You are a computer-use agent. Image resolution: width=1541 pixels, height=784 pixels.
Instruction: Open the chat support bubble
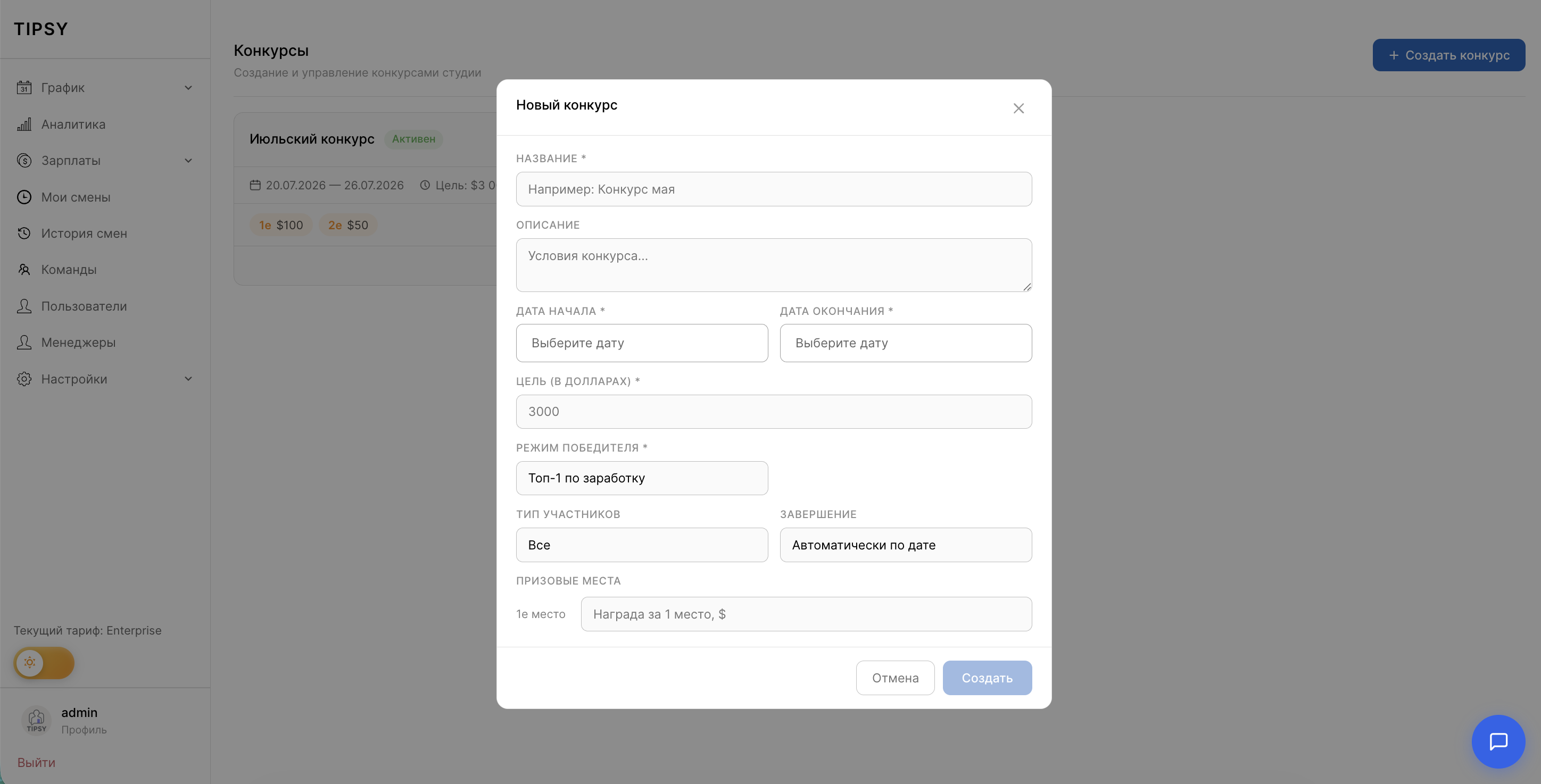[x=1498, y=741]
